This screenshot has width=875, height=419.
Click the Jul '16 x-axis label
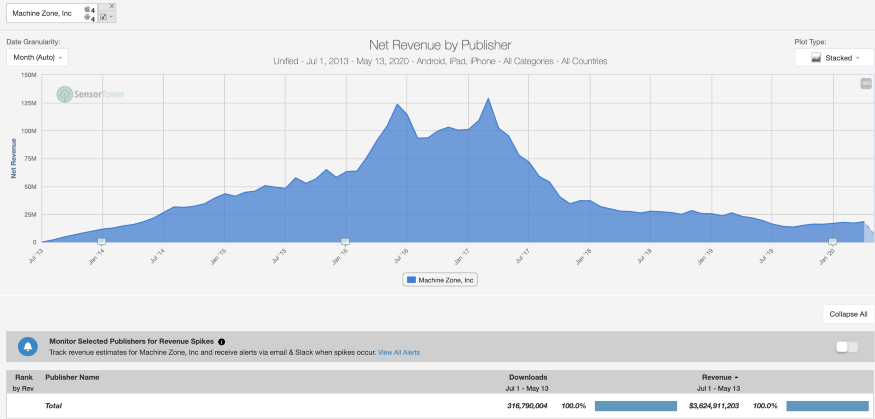[400, 257]
